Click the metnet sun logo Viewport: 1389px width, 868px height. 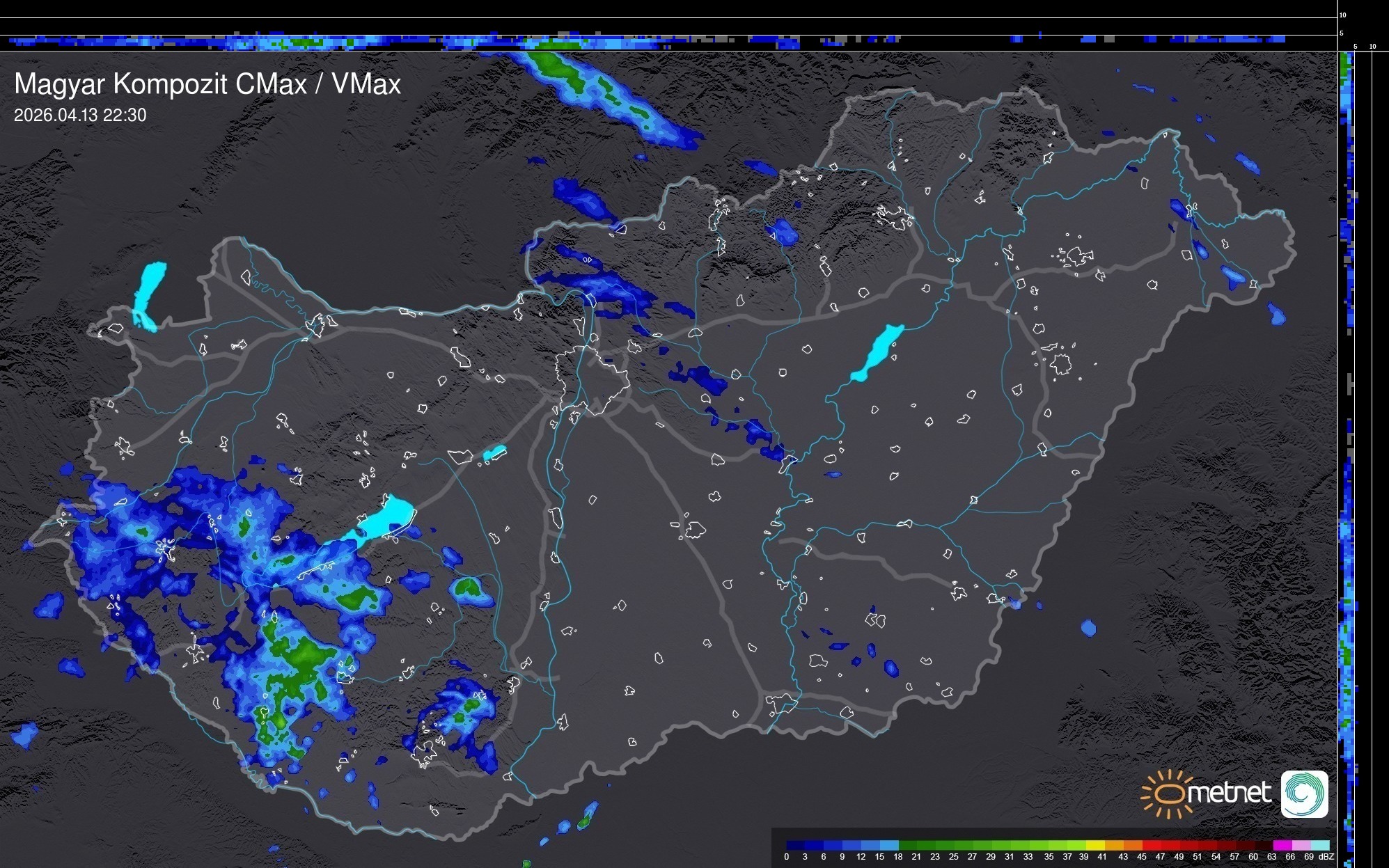[1168, 794]
